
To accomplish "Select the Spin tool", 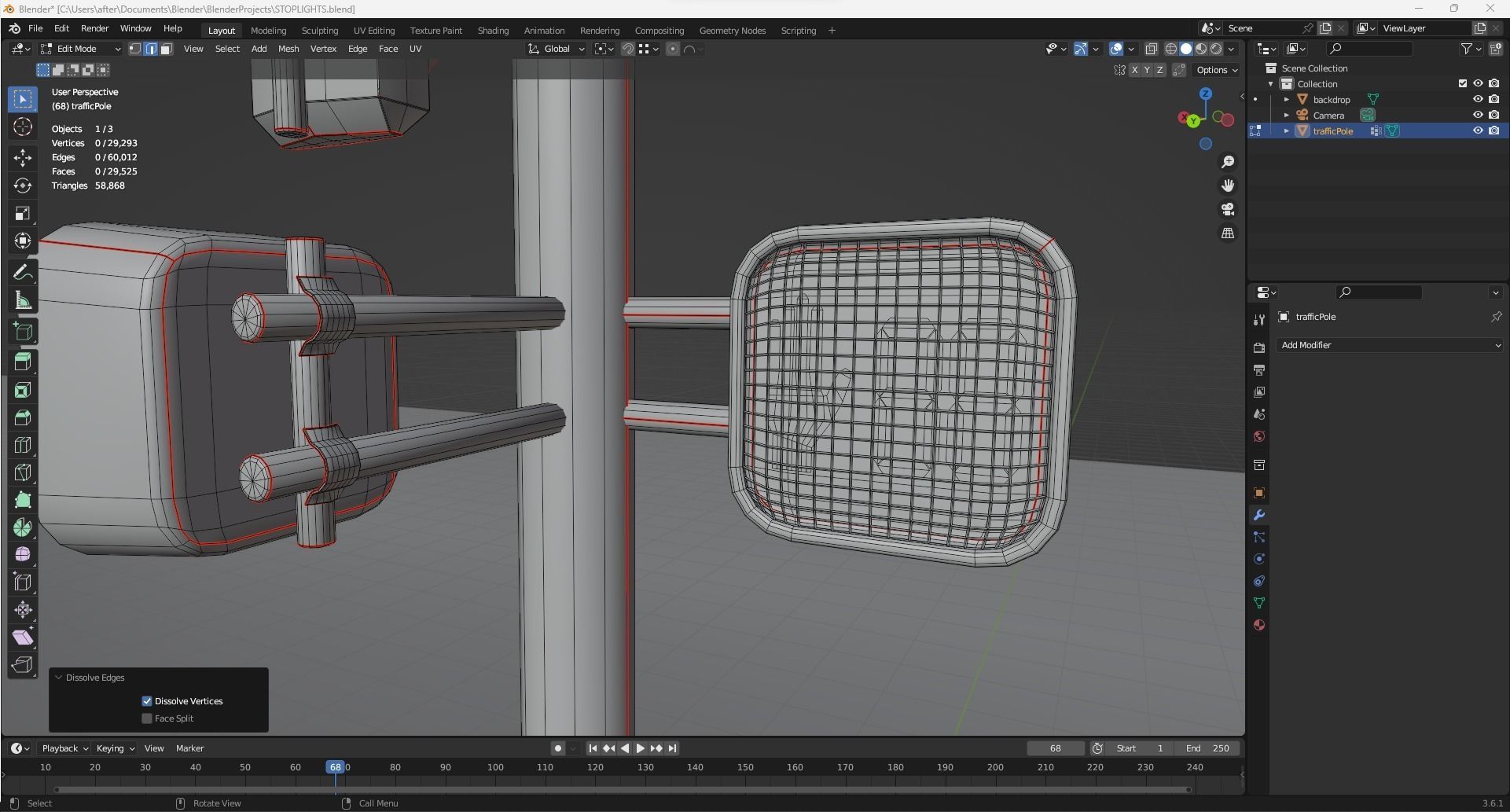I will (23, 527).
